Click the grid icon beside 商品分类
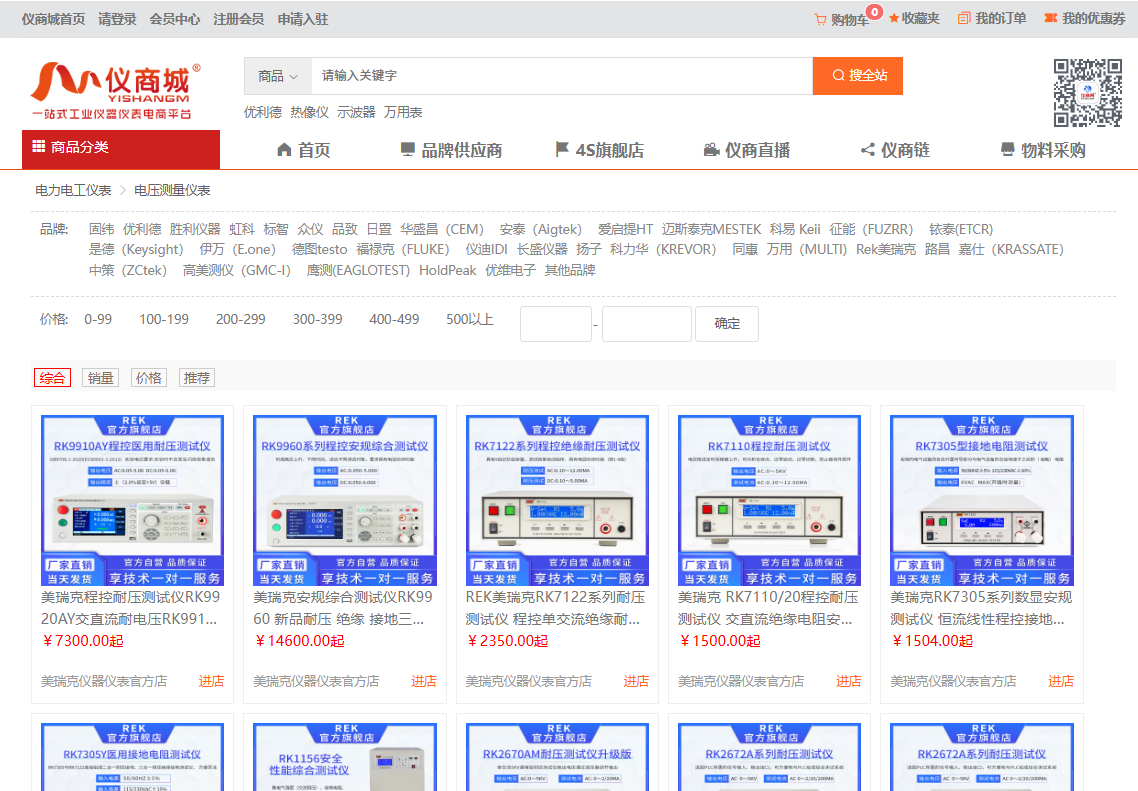Screen dimensions: 1138x791 pyautogui.click(x=38, y=147)
